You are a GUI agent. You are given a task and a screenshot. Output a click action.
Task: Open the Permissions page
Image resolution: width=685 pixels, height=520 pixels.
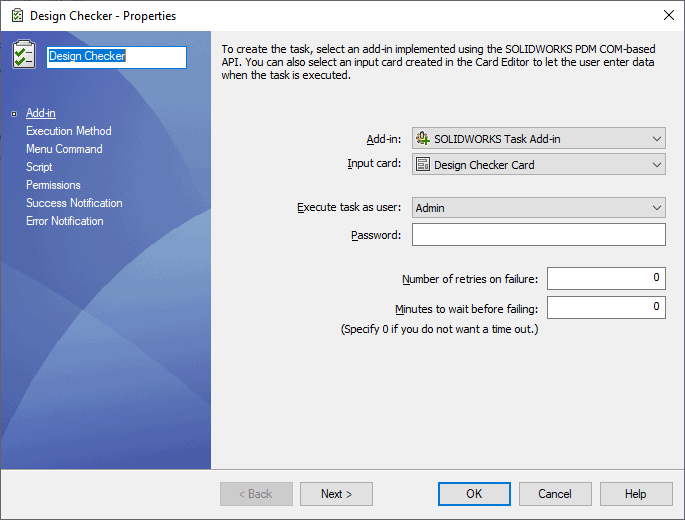pos(53,185)
